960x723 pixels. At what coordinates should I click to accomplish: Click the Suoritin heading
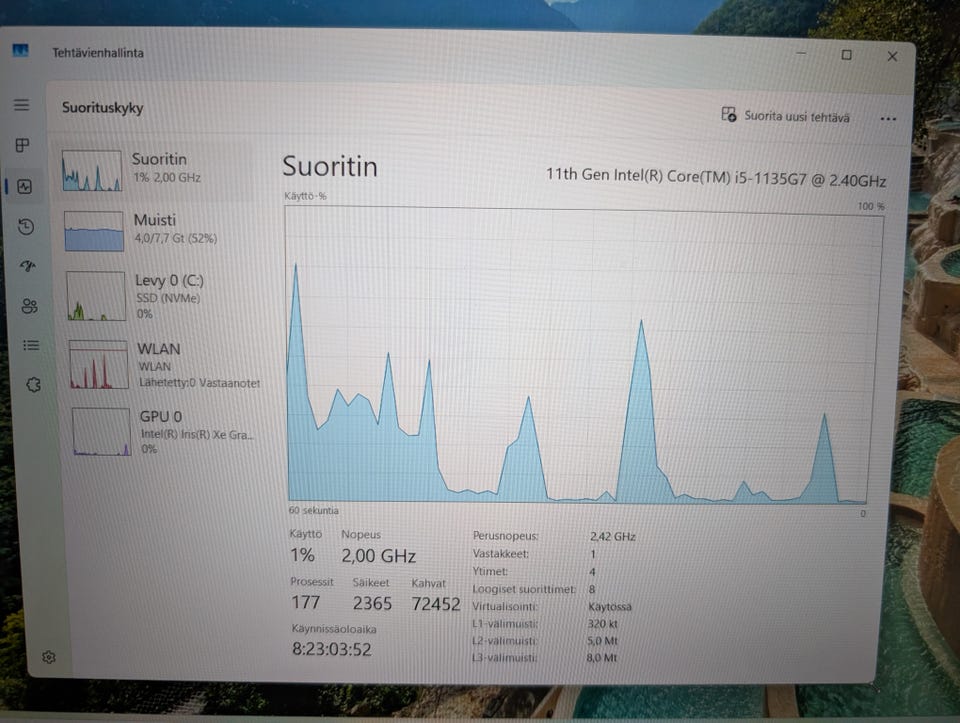(x=330, y=167)
